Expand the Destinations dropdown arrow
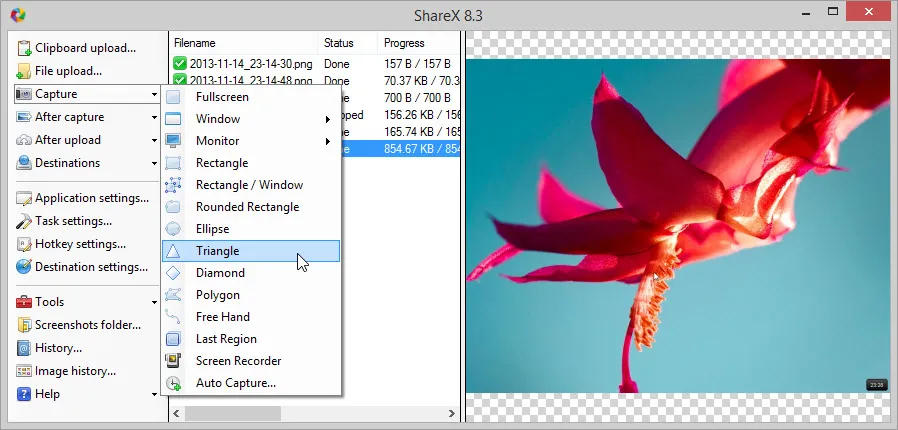The width and height of the screenshot is (898, 430). [155, 163]
